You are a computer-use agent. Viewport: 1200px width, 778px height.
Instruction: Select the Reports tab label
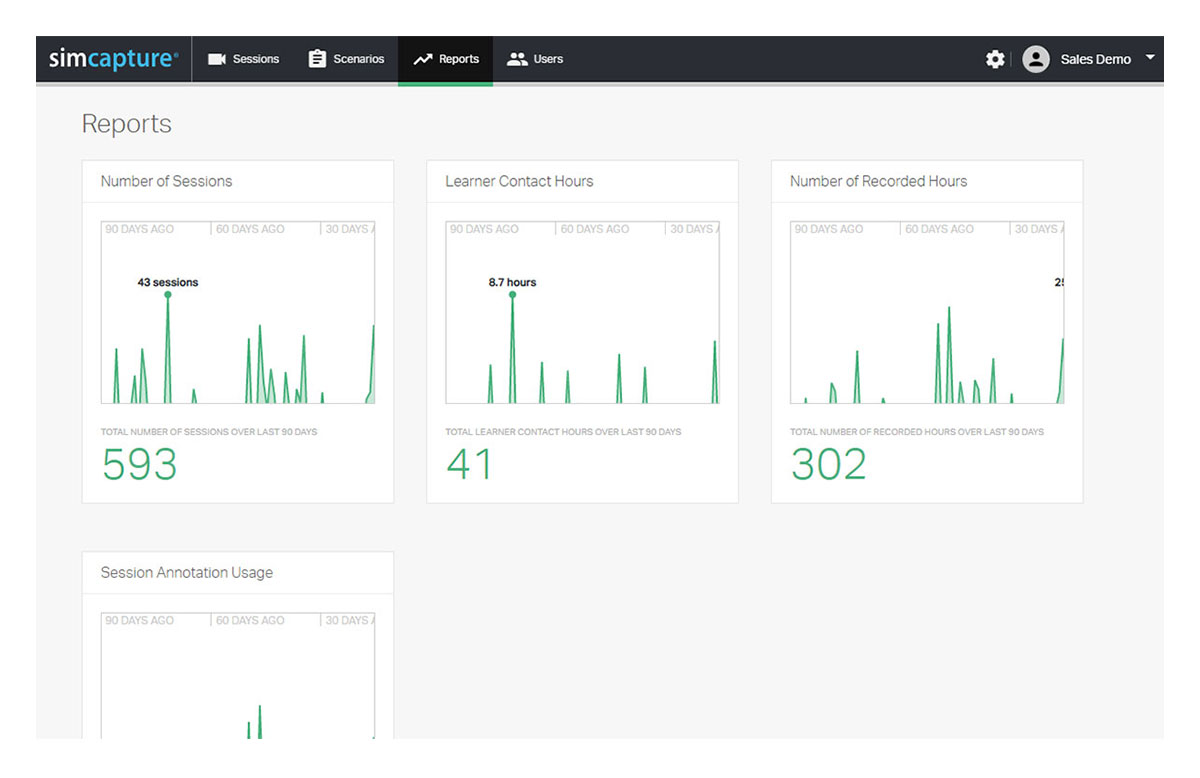point(459,59)
